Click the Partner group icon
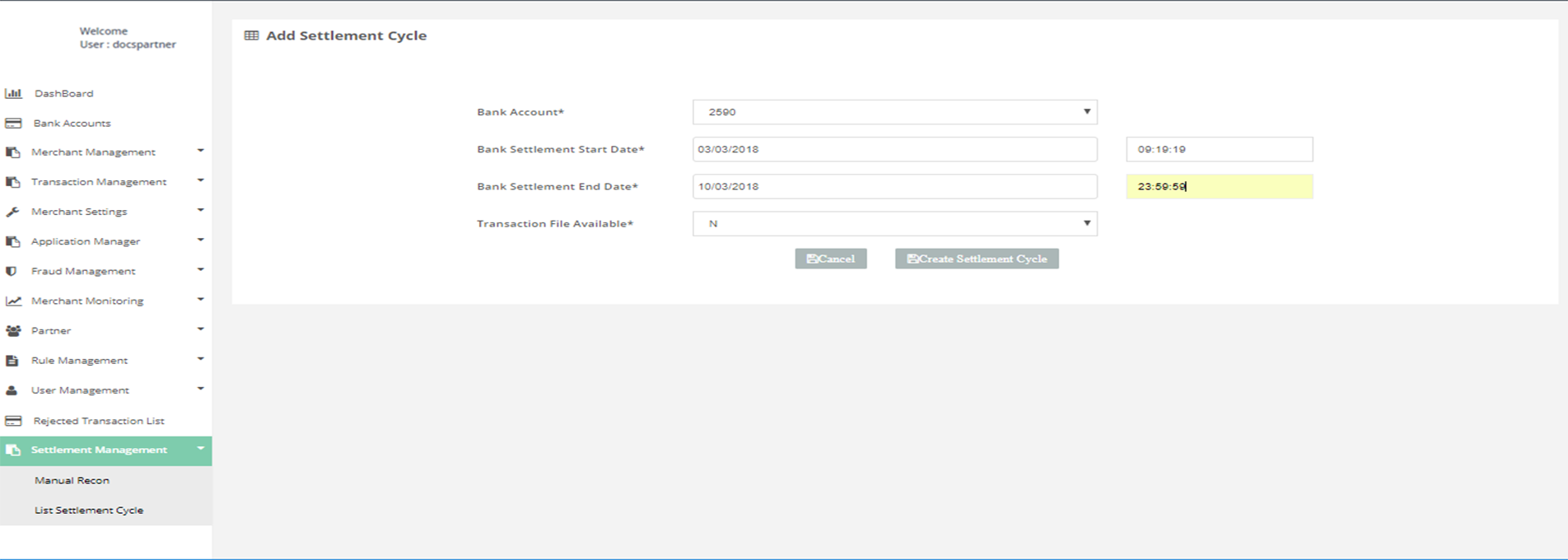Screen dimensions: 1568x560 (x=13, y=330)
